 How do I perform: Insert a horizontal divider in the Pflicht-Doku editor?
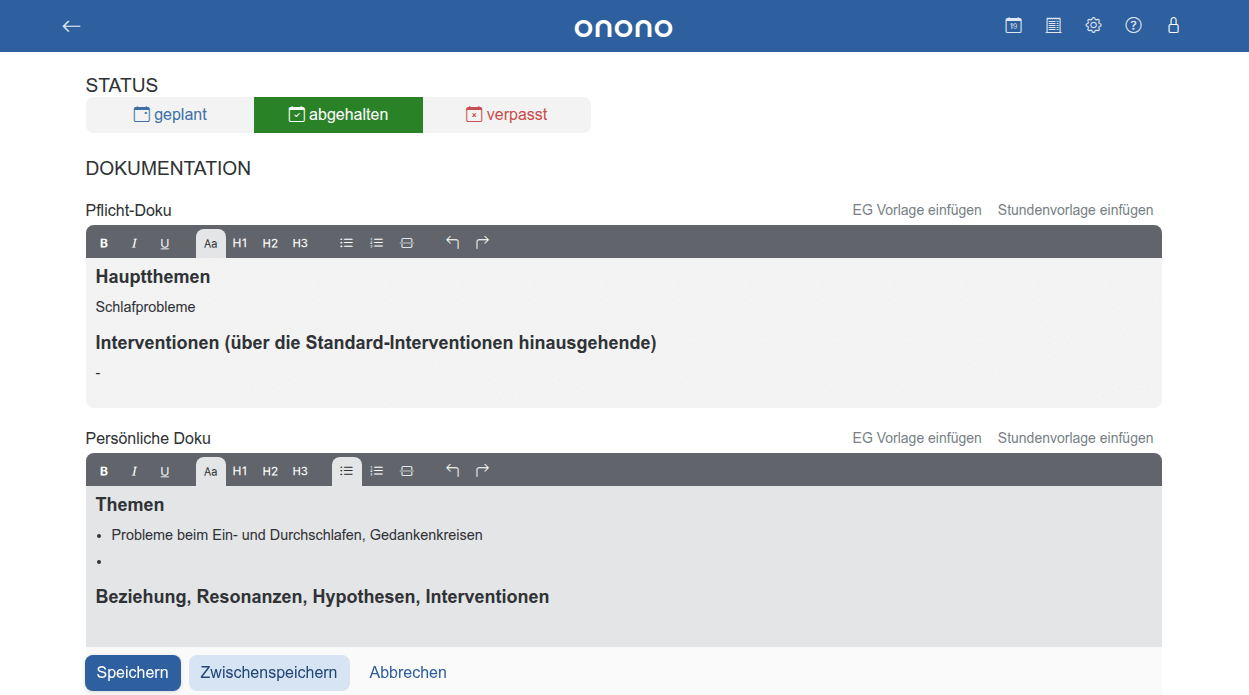coord(407,242)
